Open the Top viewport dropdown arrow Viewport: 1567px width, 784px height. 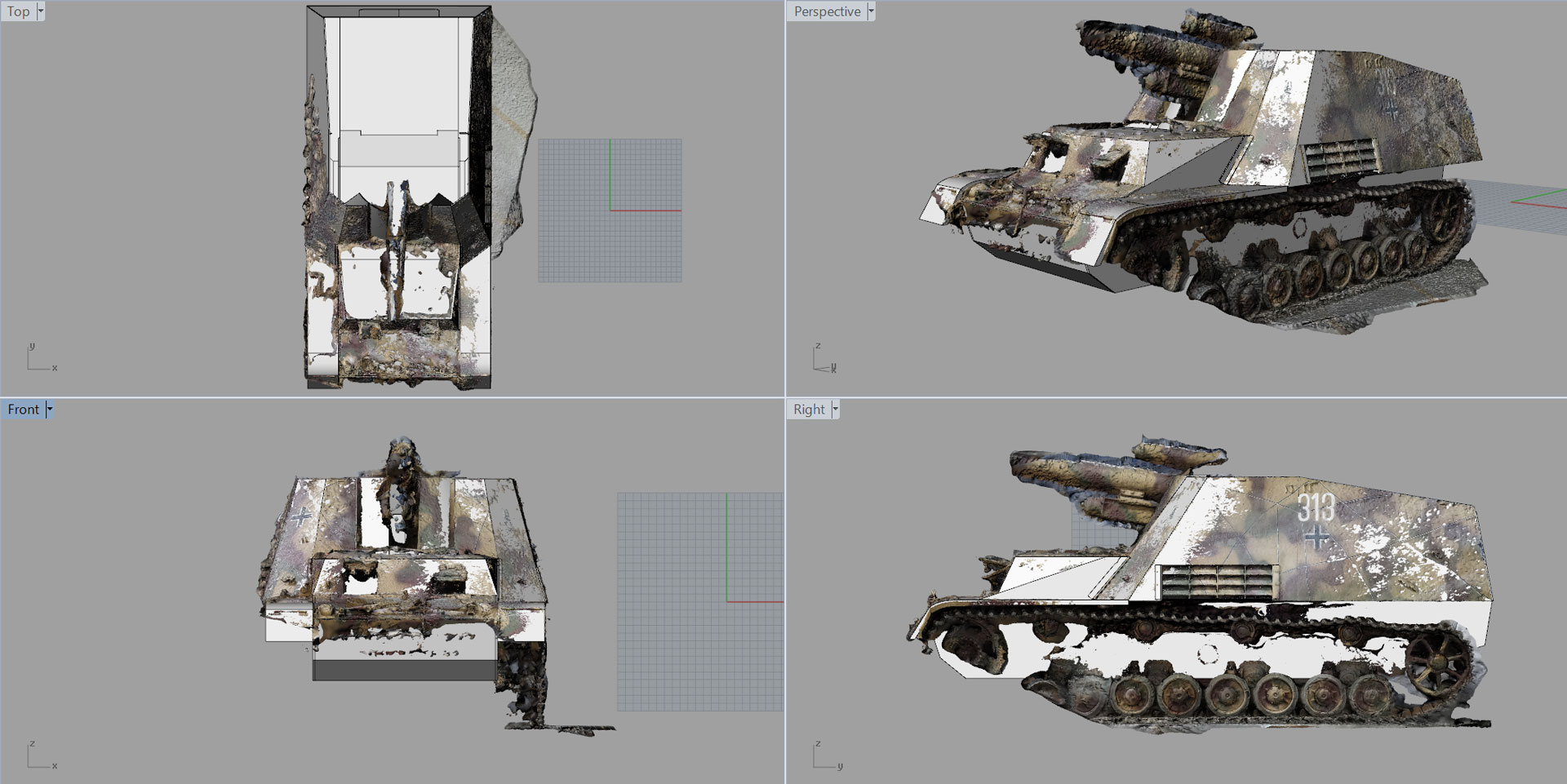[41, 11]
